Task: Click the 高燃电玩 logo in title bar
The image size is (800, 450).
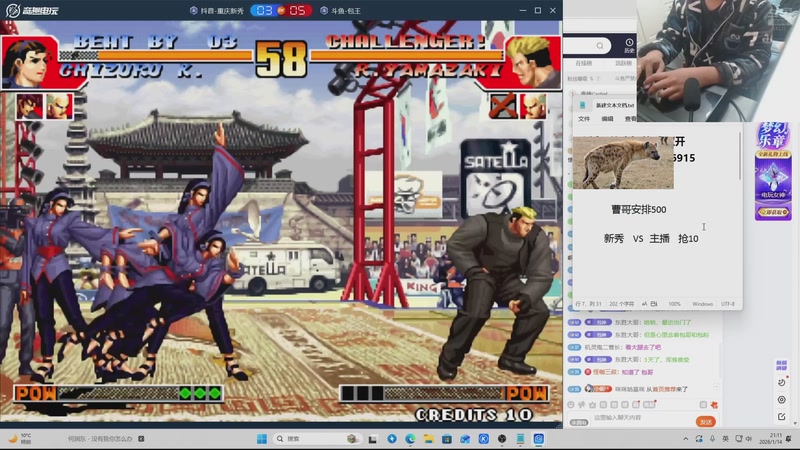Action: (x=32, y=10)
